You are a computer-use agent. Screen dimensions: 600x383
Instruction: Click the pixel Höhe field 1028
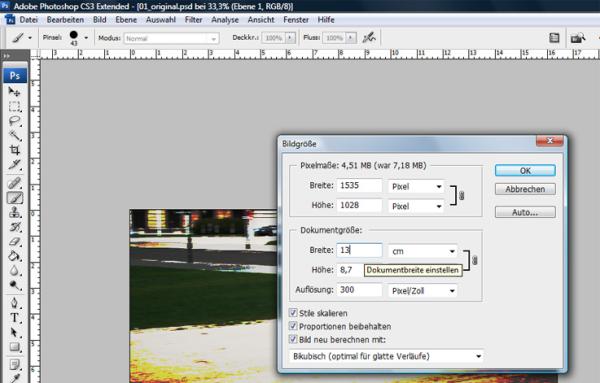click(359, 205)
